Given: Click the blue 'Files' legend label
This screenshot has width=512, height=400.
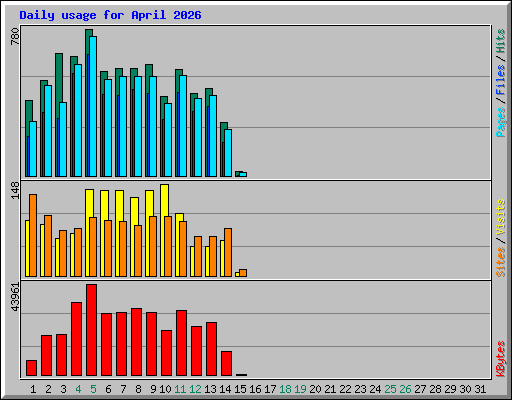Looking at the screenshot, I should tap(501, 80).
